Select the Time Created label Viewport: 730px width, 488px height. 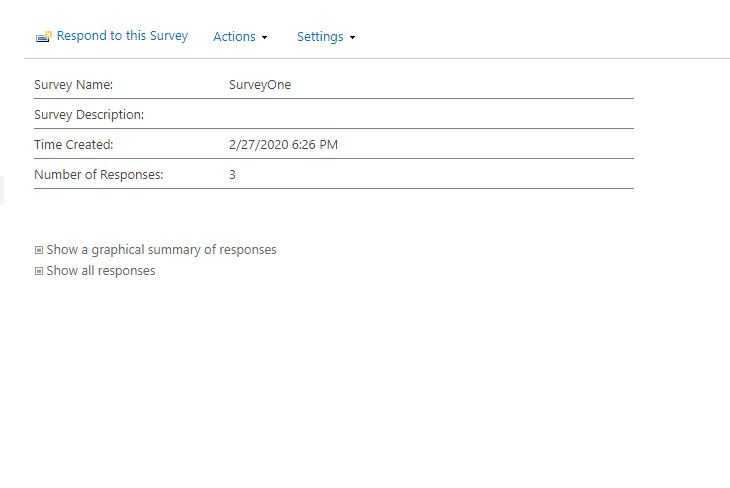(74, 145)
